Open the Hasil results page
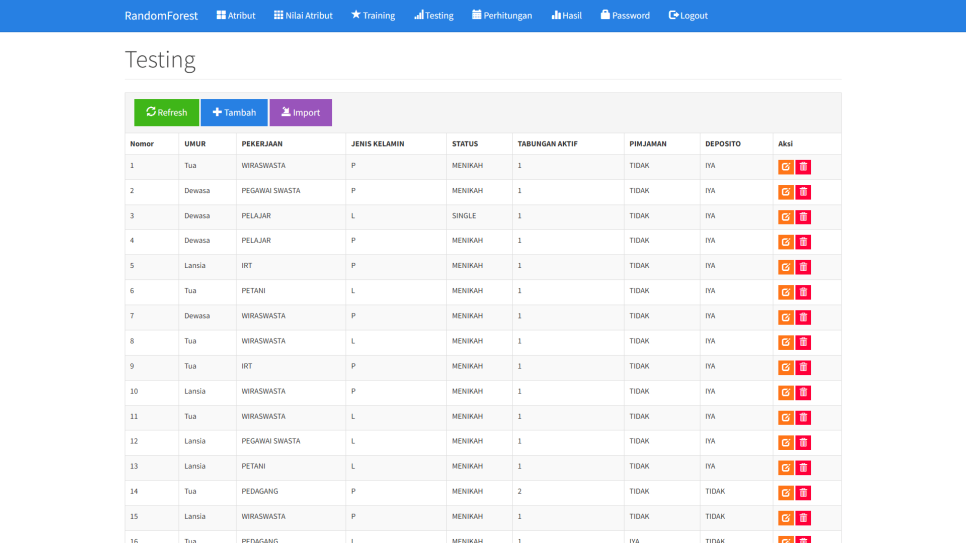Image resolution: width=966 pixels, height=543 pixels. click(x=566, y=16)
